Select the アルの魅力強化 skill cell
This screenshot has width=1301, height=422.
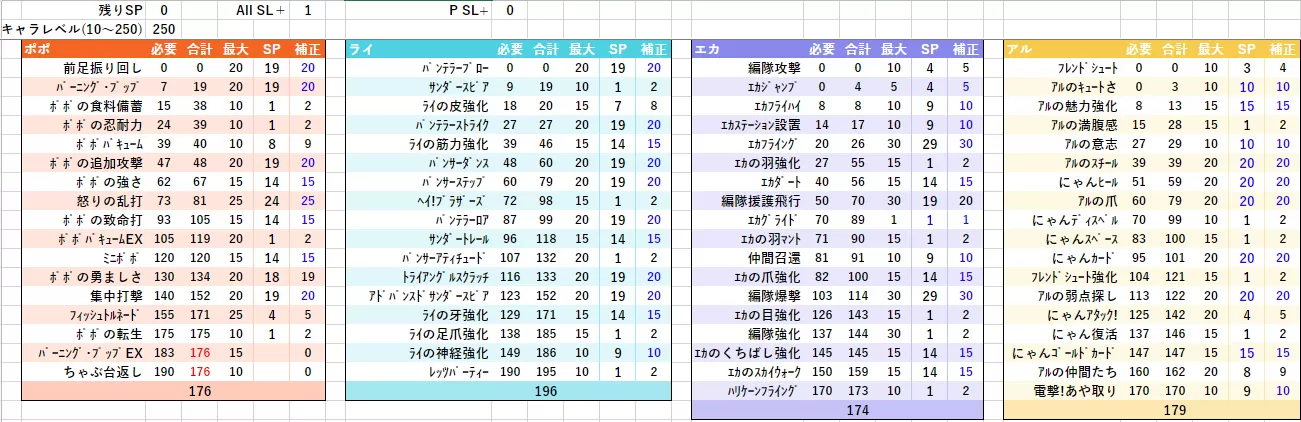1062,105
